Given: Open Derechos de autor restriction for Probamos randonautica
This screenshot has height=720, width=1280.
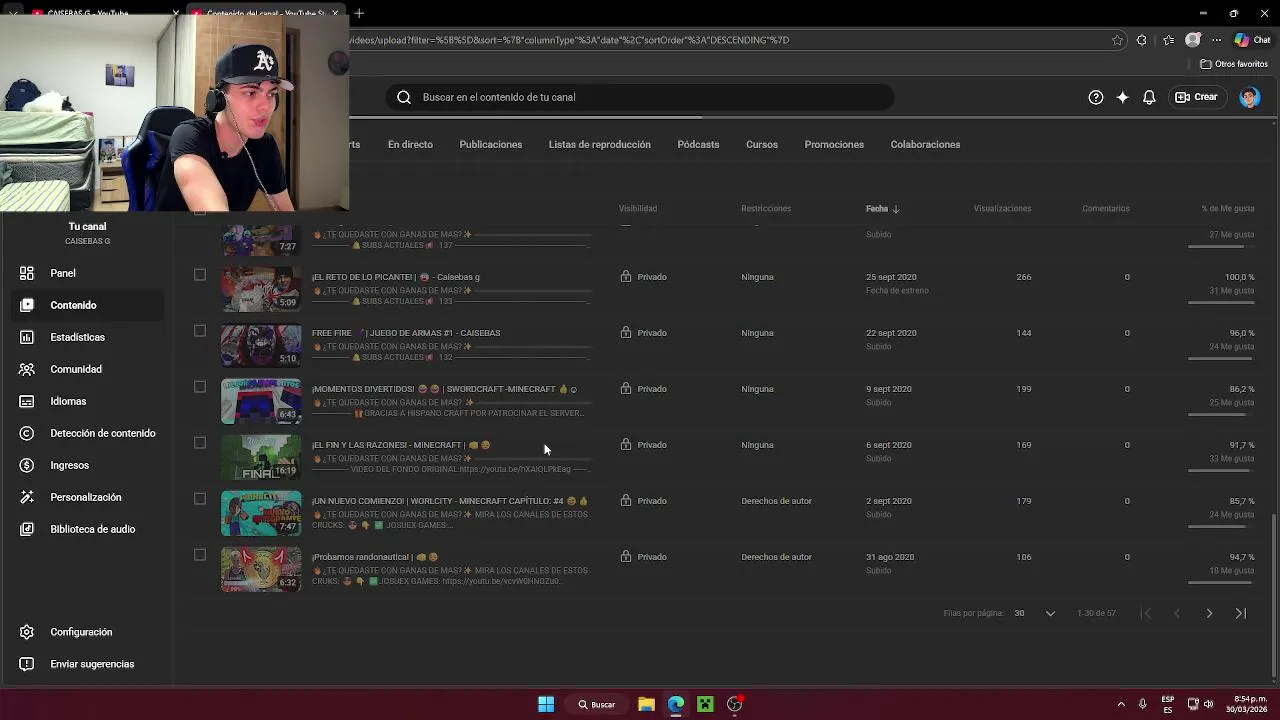Looking at the screenshot, I should (x=776, y=557).
